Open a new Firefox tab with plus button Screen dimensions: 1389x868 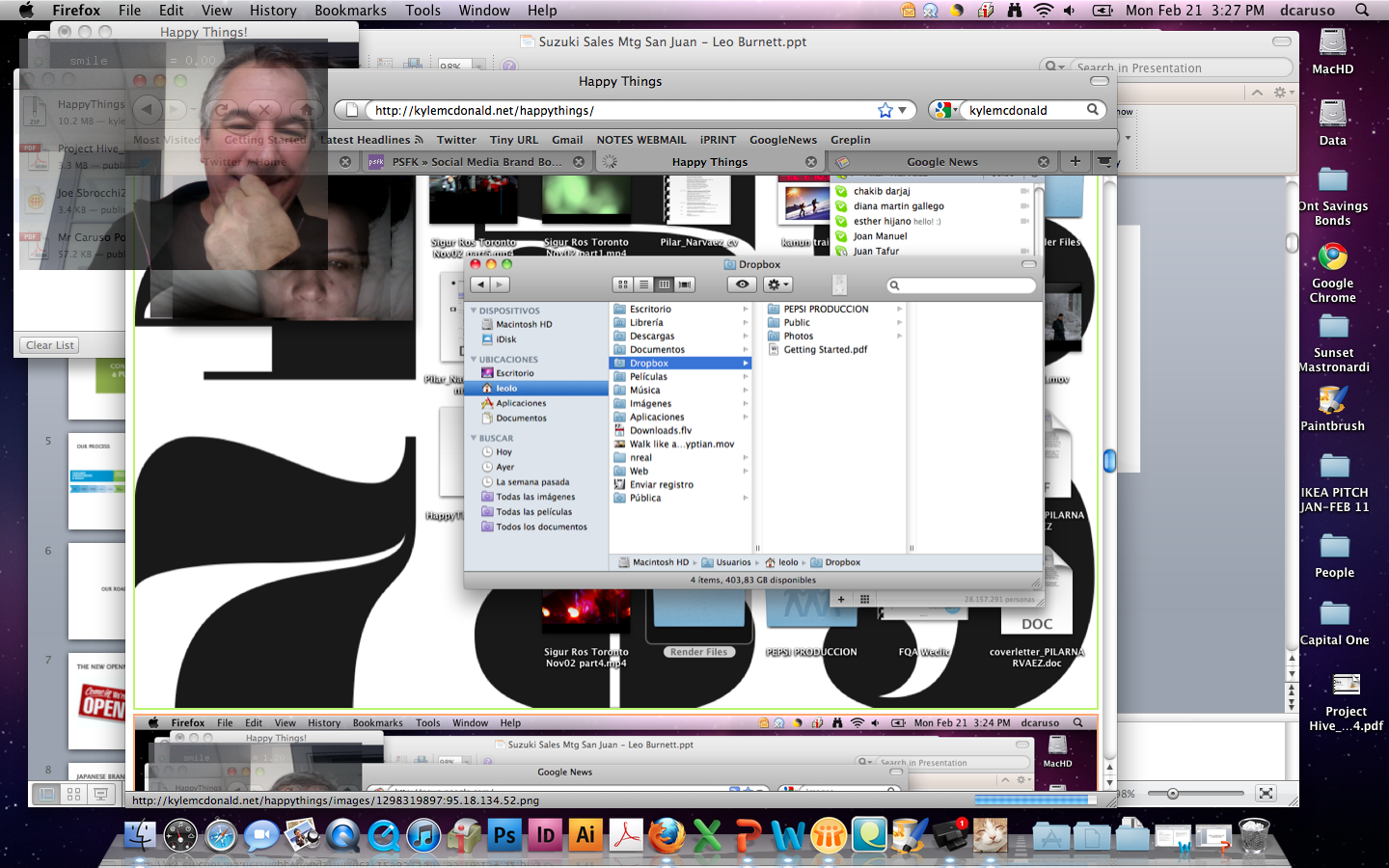click(1075, 161)
